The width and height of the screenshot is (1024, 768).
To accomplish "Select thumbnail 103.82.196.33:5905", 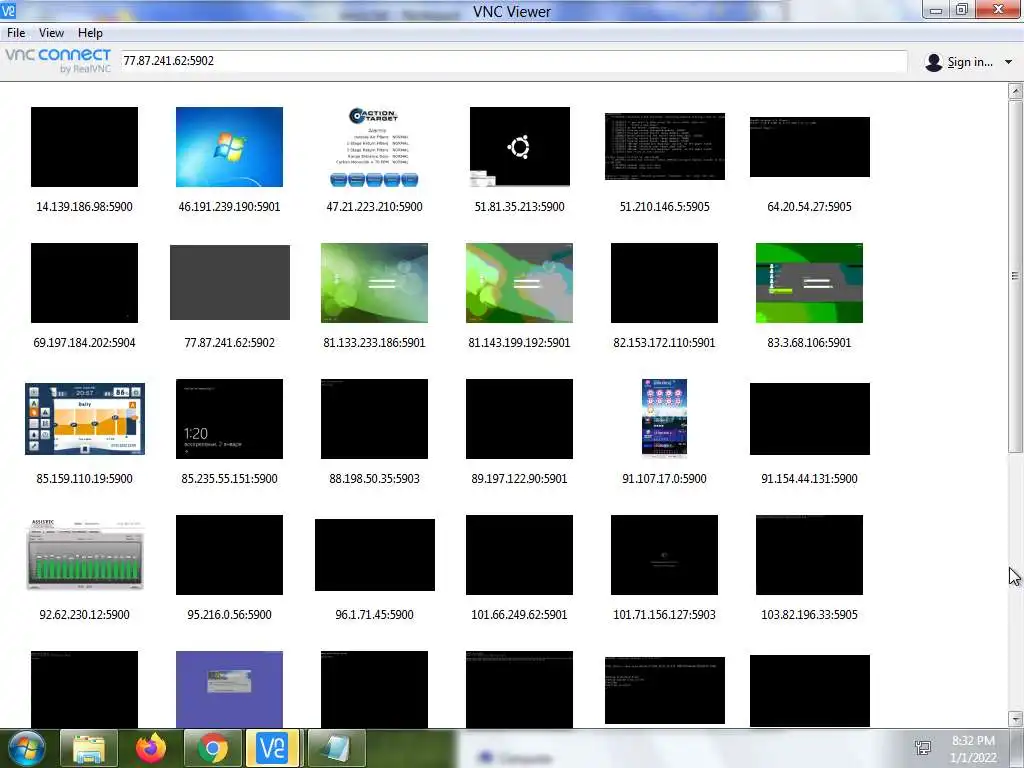I will [x=809, y=554].
